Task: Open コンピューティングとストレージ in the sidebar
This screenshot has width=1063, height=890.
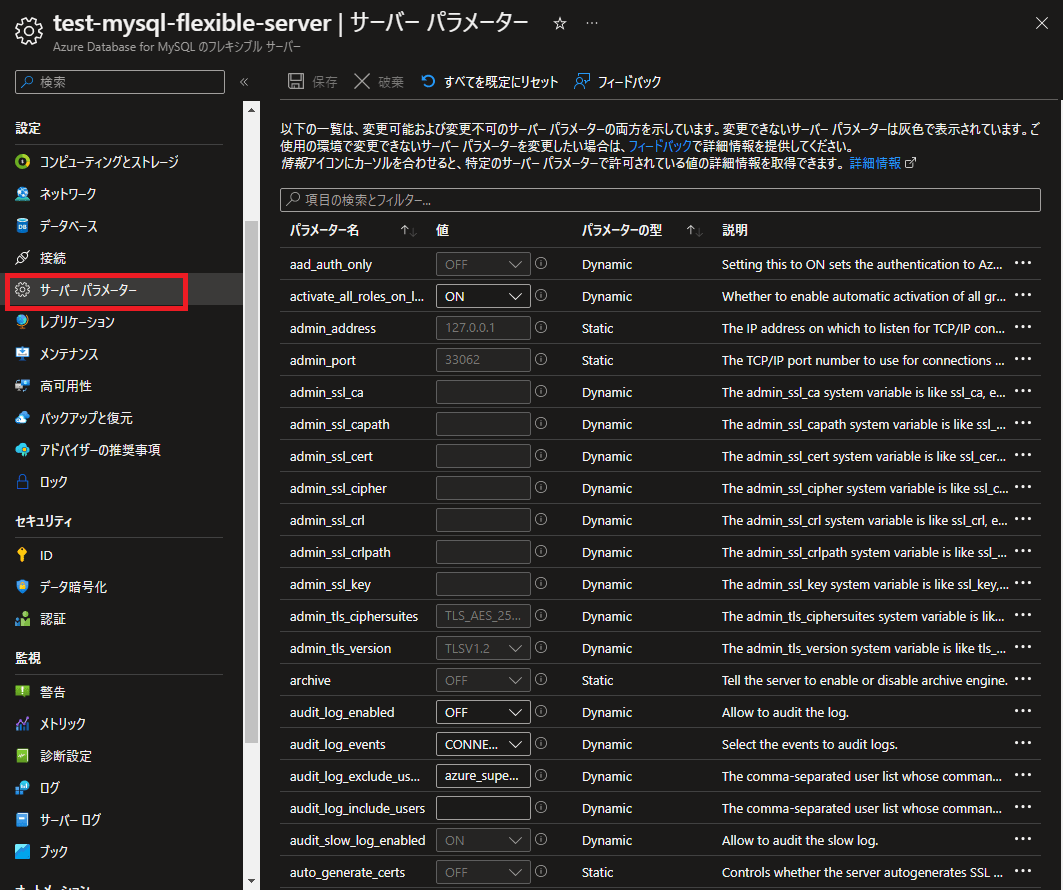Action: (x=108, y=162)
